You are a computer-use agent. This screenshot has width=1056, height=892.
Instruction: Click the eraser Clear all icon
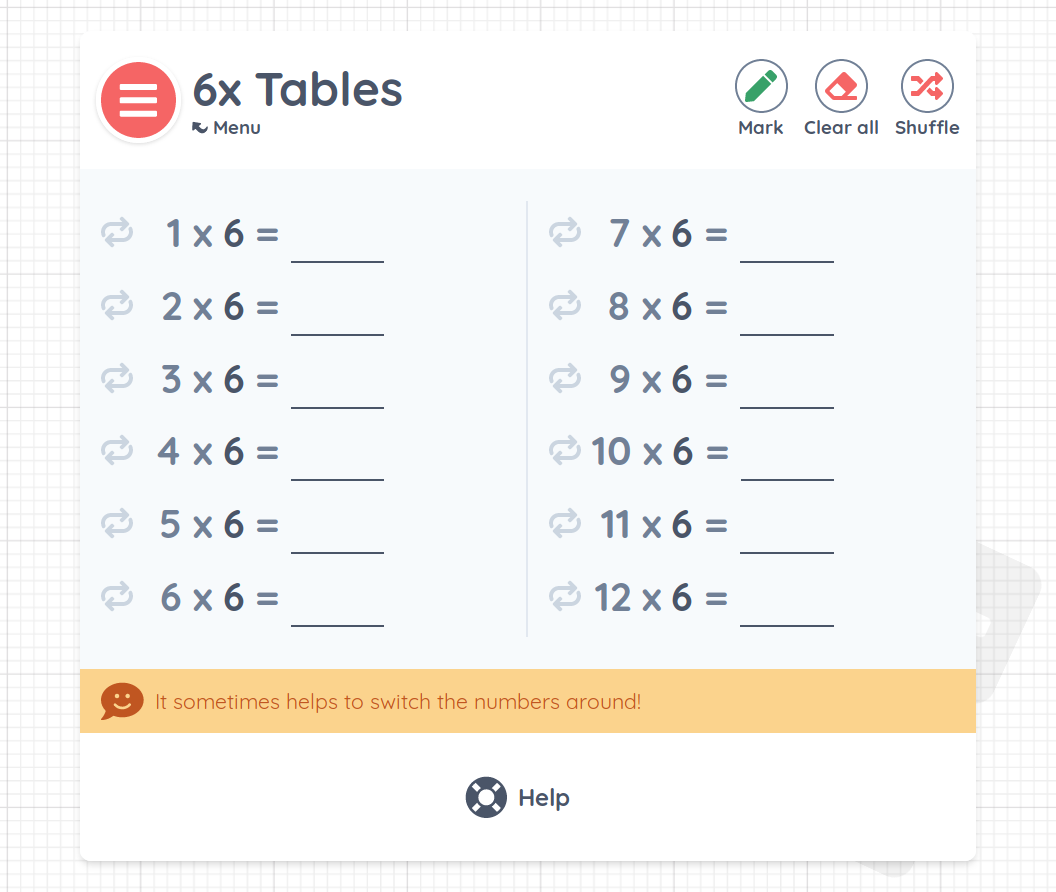tap(841, 86)
